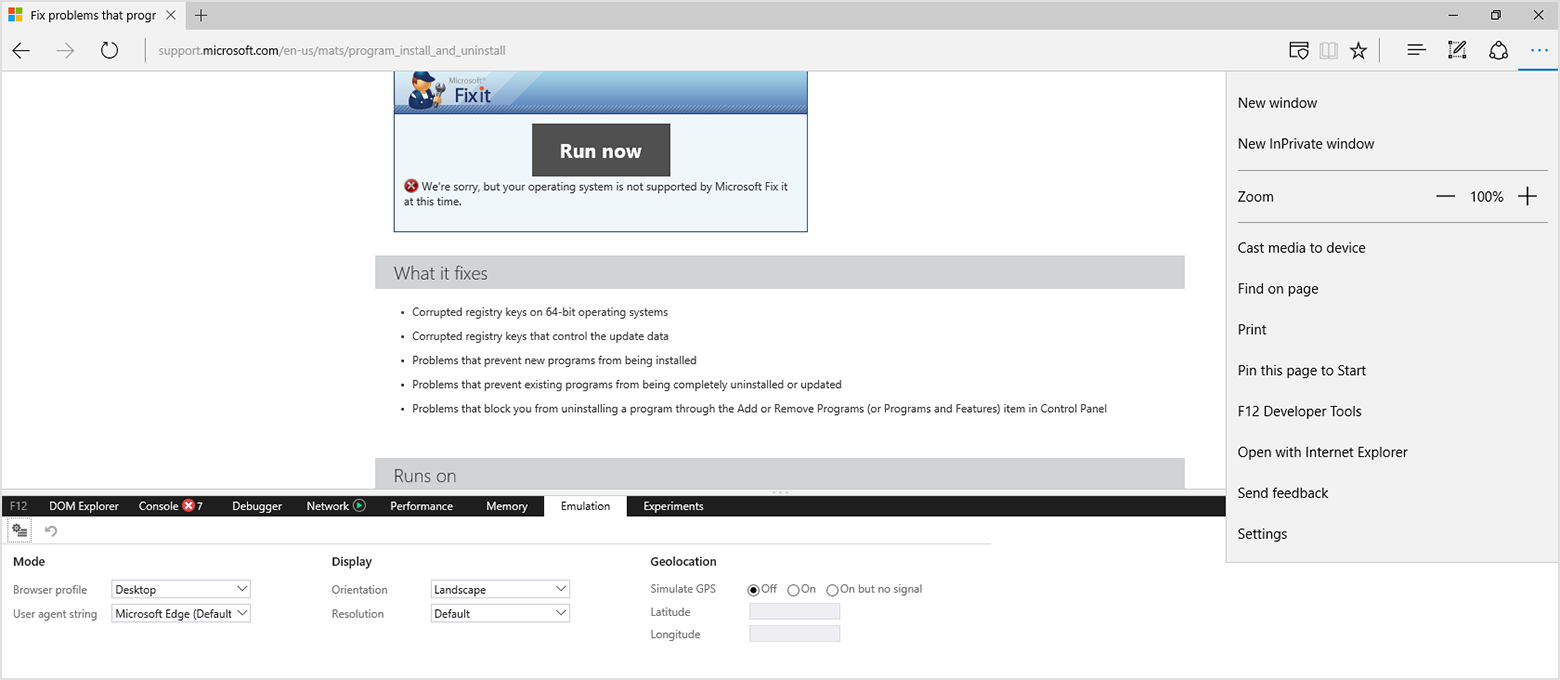Expand the Orientation dropdown
Screen dimensions: 1560x680
[500, 590]
